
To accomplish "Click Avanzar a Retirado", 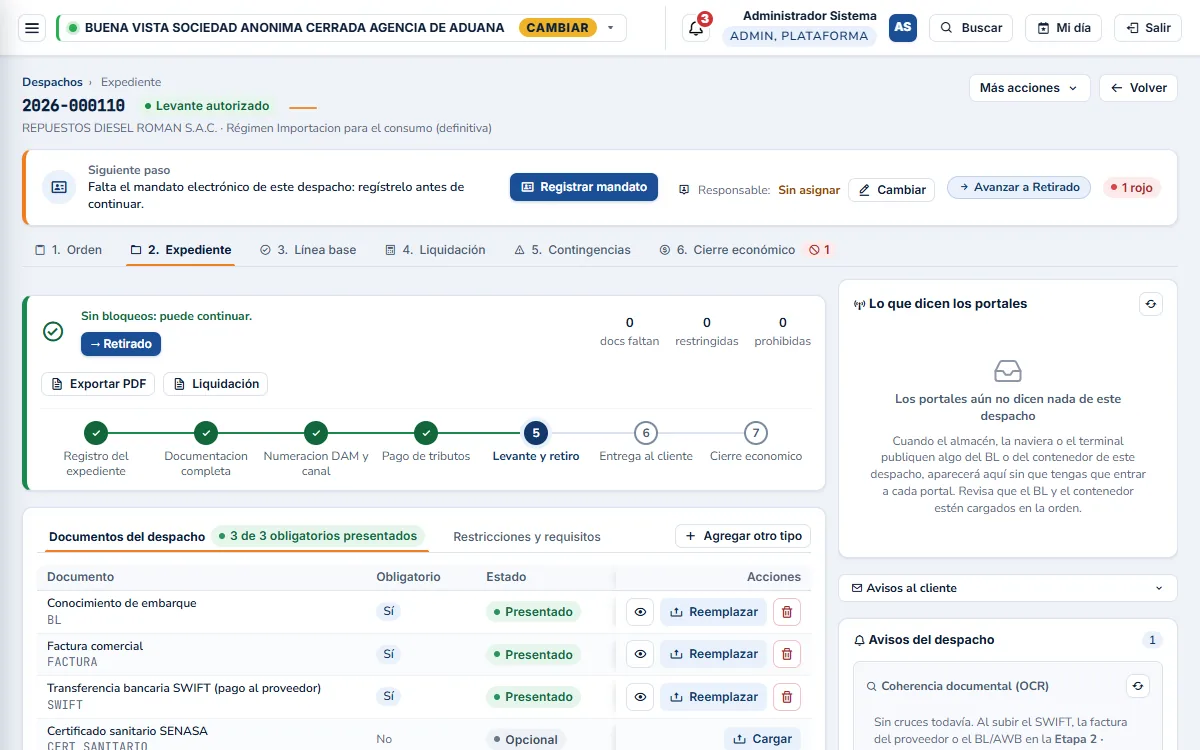I will (x=1019, y=187).
